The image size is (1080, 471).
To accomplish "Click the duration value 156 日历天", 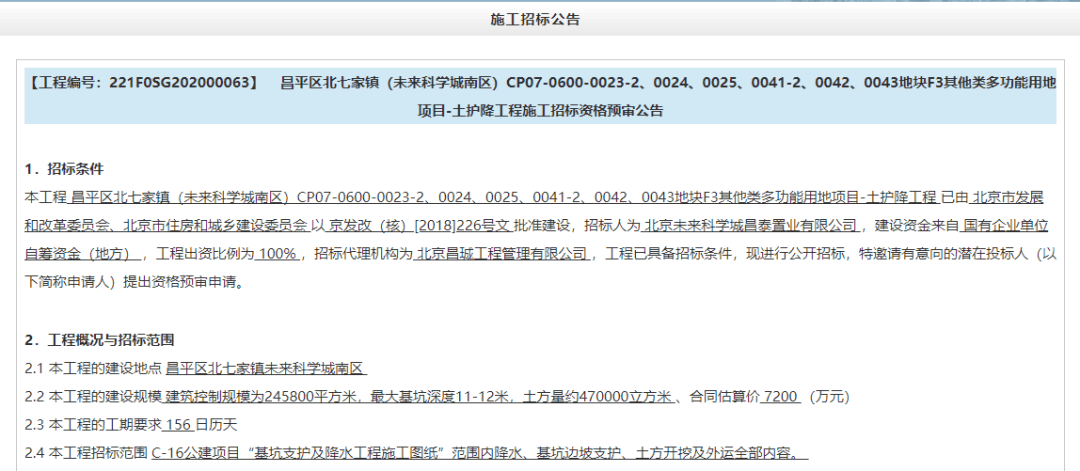I will 202,425.
